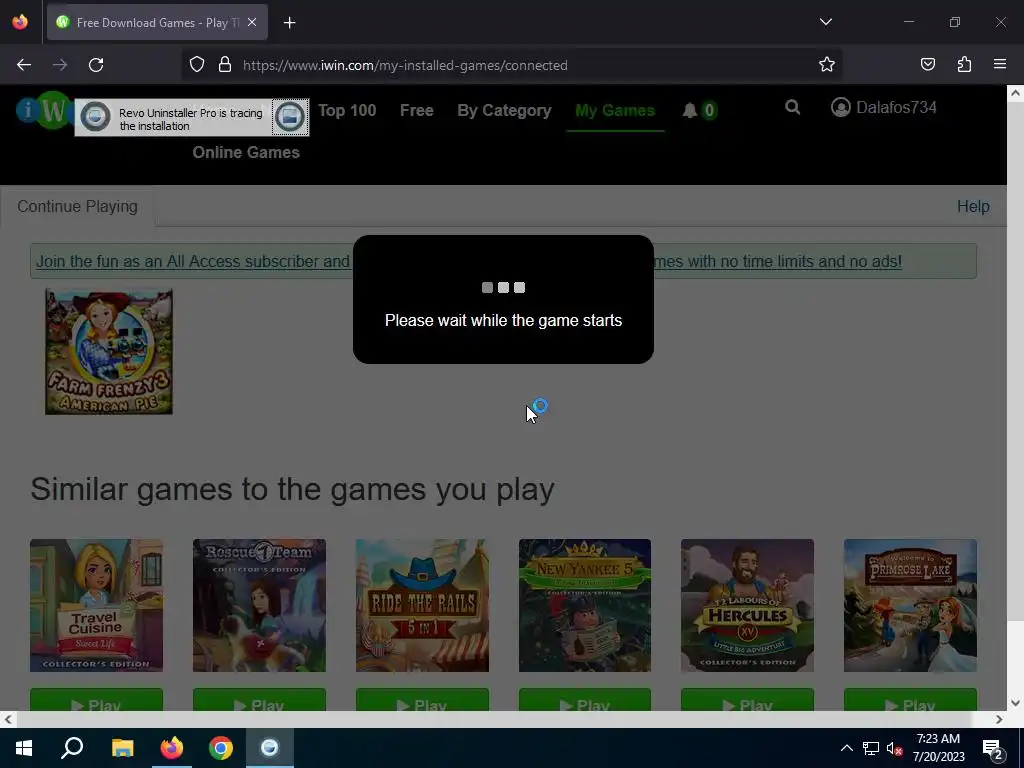This screenshot has width=1024, height=768.
Task: Go to the My Games page
Action: coord(615,110)
